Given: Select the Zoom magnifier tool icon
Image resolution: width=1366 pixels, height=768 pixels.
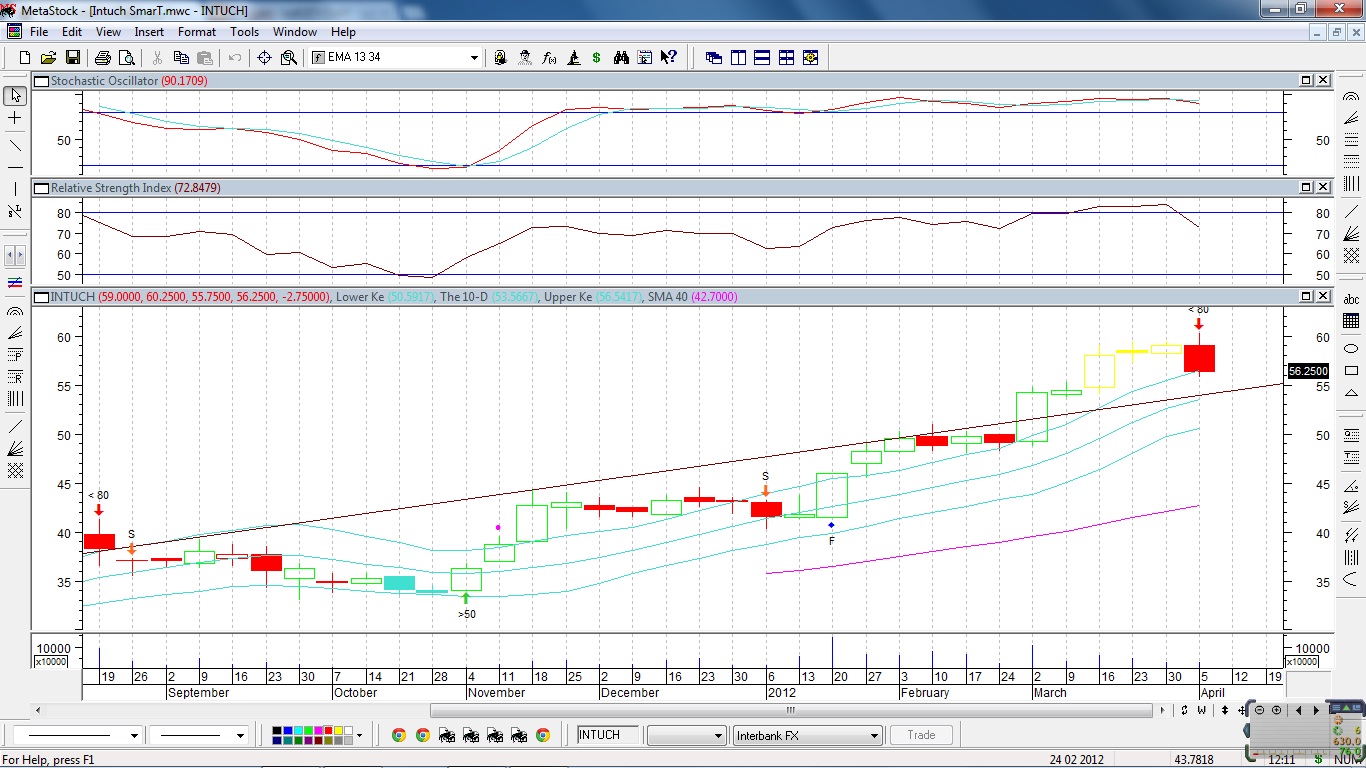Looking at the screenshot, I should click(x=289, y=58).
